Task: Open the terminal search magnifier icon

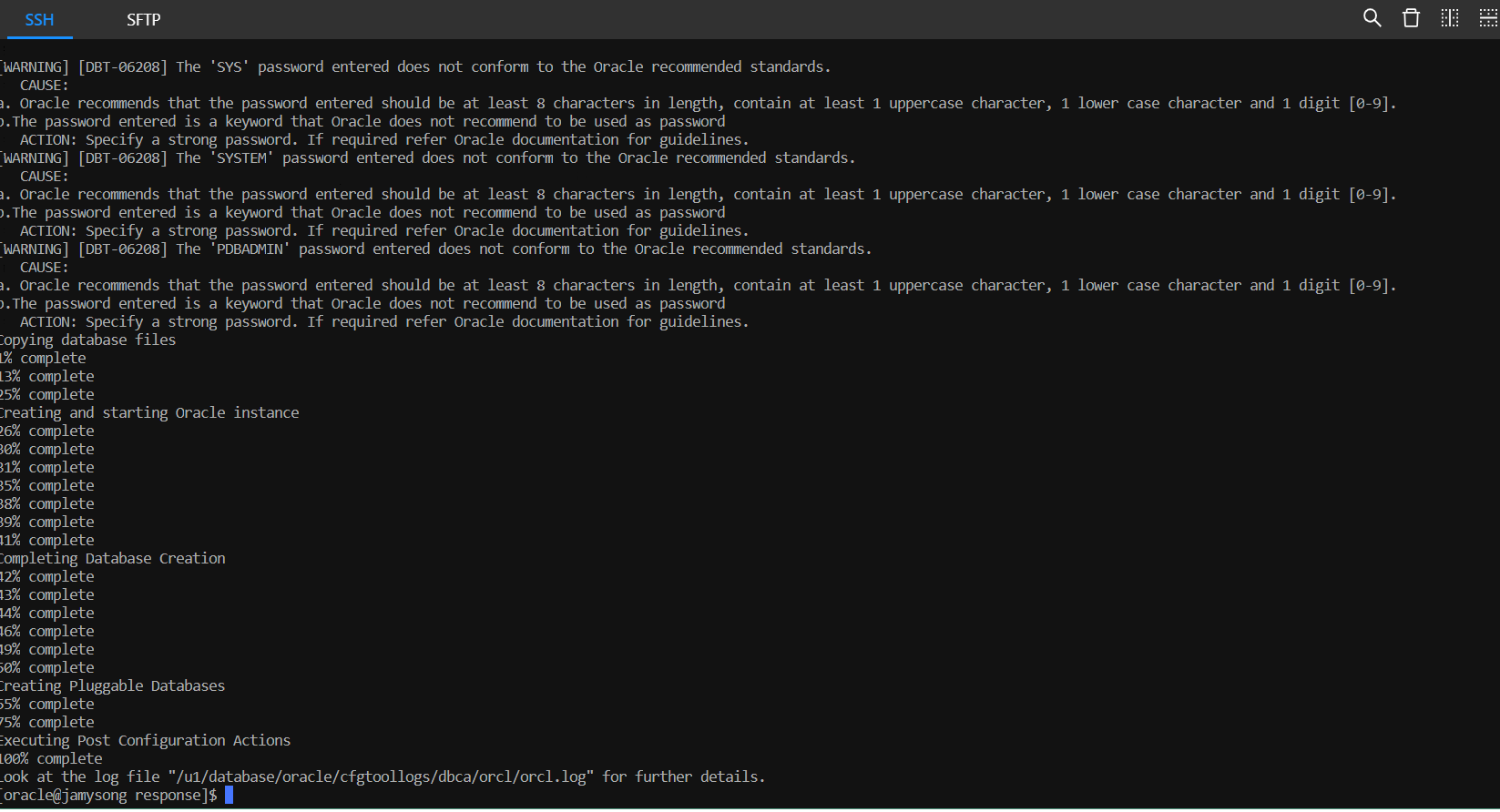Action: pos(1372,18)
